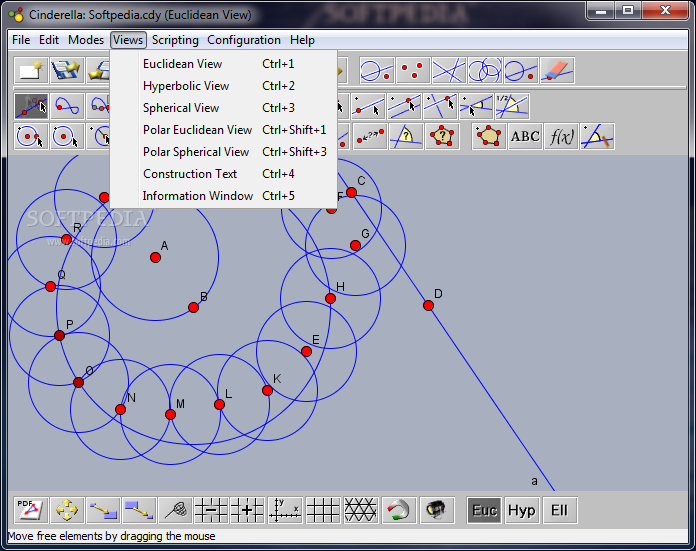Choose Hyperbolic View from menu
This screenshot has height=551, width=696.
click(x=223, y=86)
